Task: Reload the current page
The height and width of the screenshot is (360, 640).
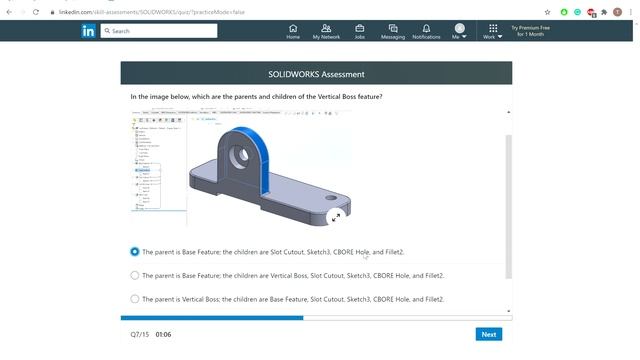Action: point(36,12)
